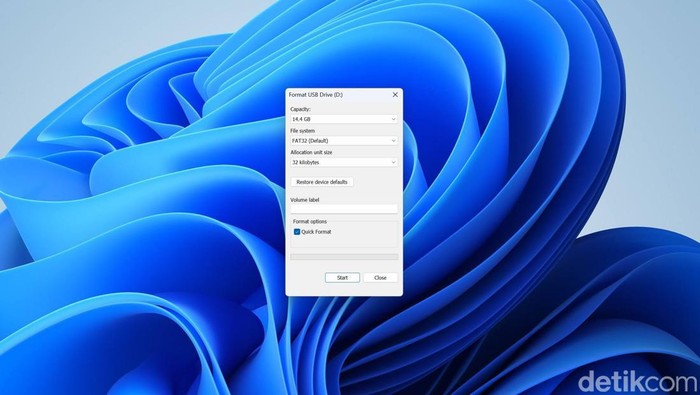Click the format progress bar
The image size is (700, 395).
(x=344, y=257)
